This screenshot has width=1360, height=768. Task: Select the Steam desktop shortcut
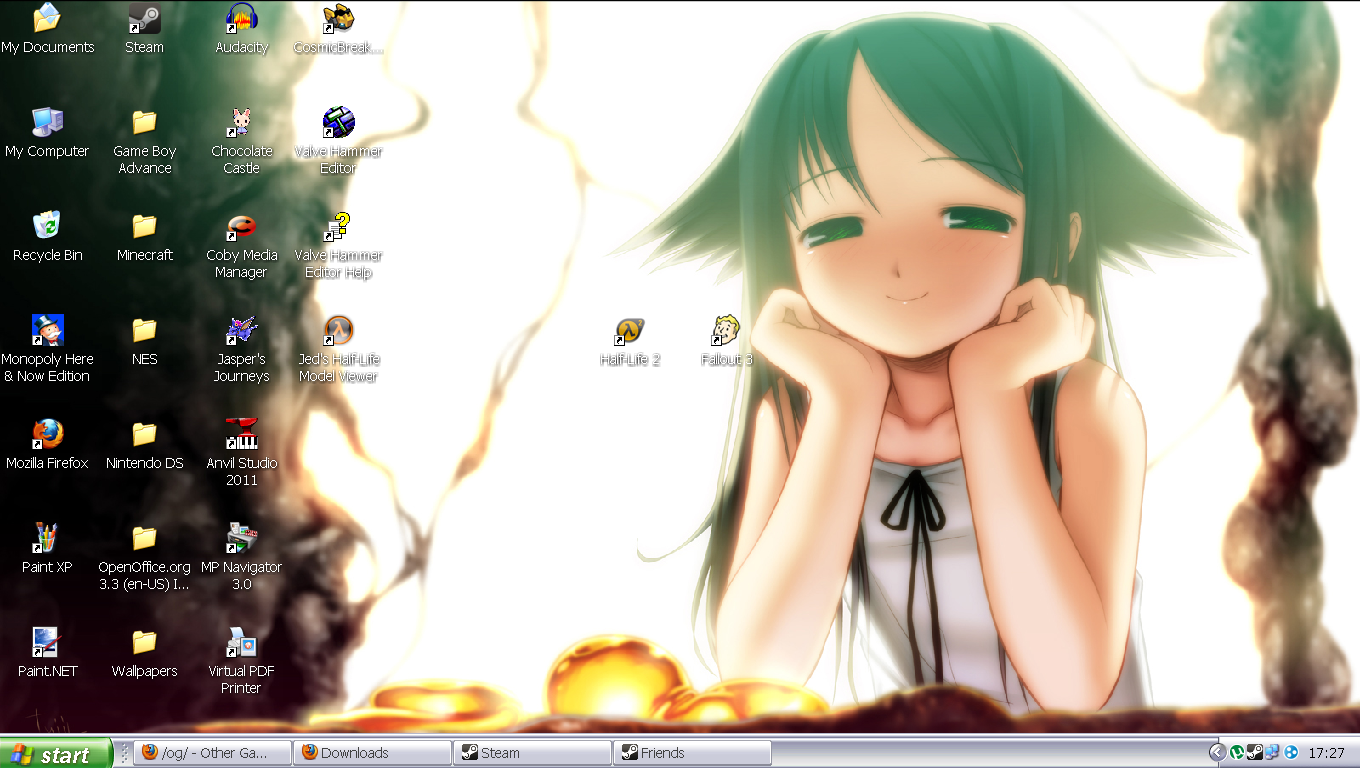tap(144, 29)
